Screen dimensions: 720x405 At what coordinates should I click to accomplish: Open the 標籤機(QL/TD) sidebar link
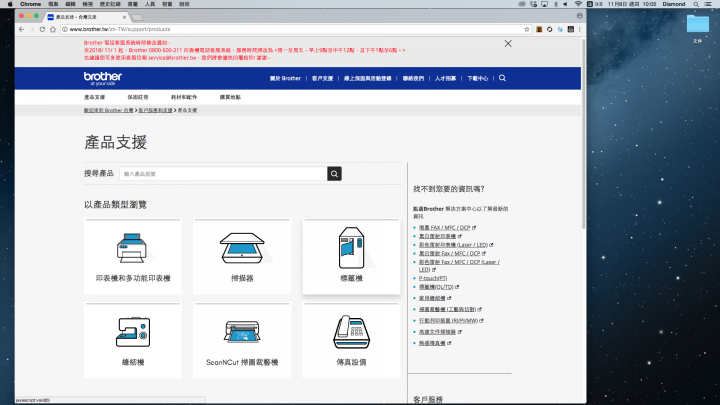tap(436, 287)
